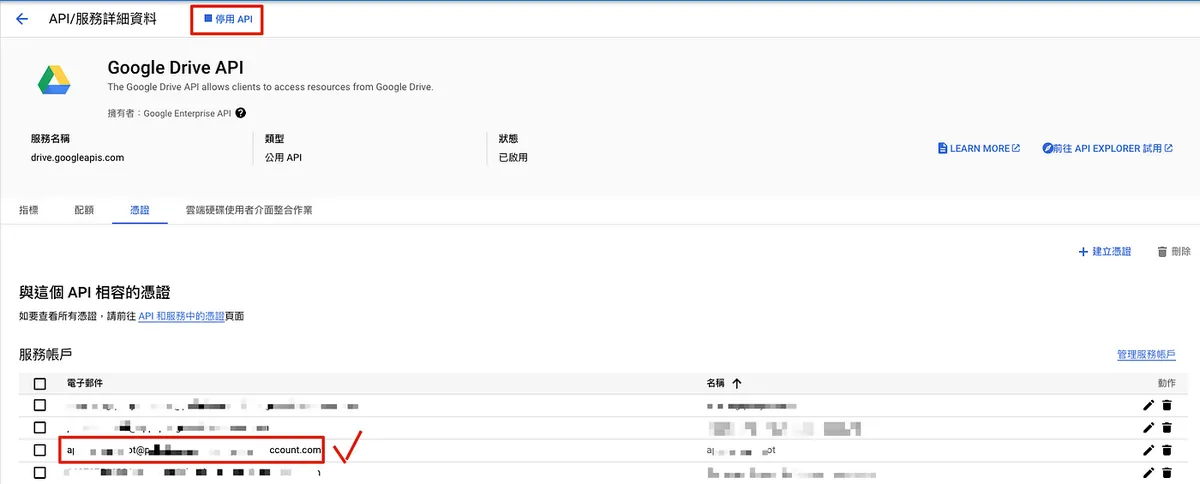Select the checkbox for the highlighted email row
Image resolution: width=1200 pixels, height=484 pixels.
pyautogui.click(x=40, y=450)
